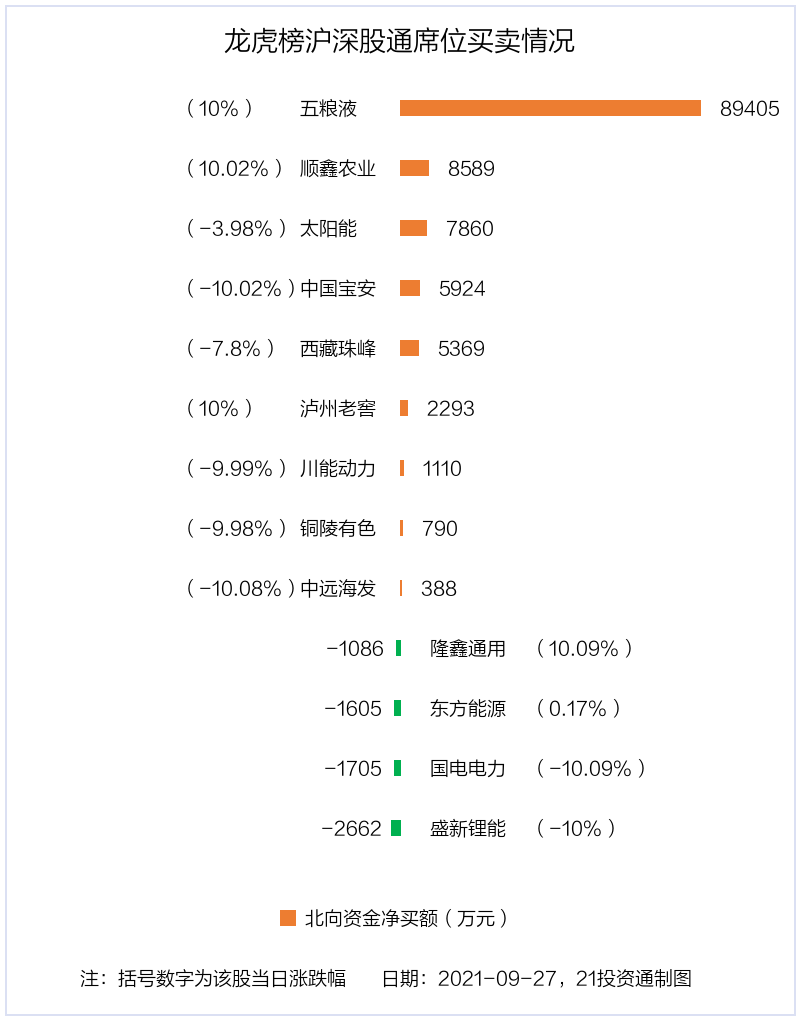Click the 隆鑫通用 stock label

[x=468, y=649]
